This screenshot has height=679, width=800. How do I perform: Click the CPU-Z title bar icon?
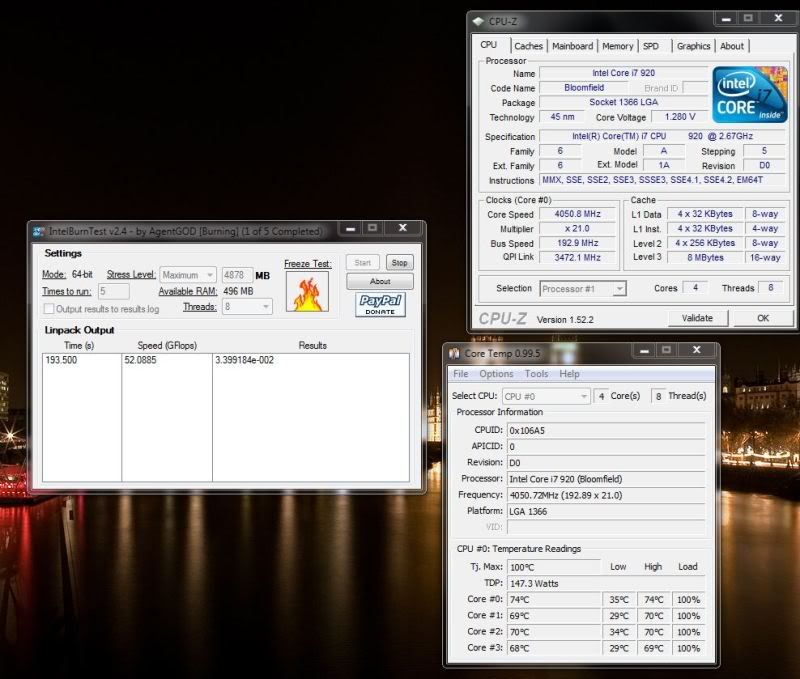[x=478, y=21]
